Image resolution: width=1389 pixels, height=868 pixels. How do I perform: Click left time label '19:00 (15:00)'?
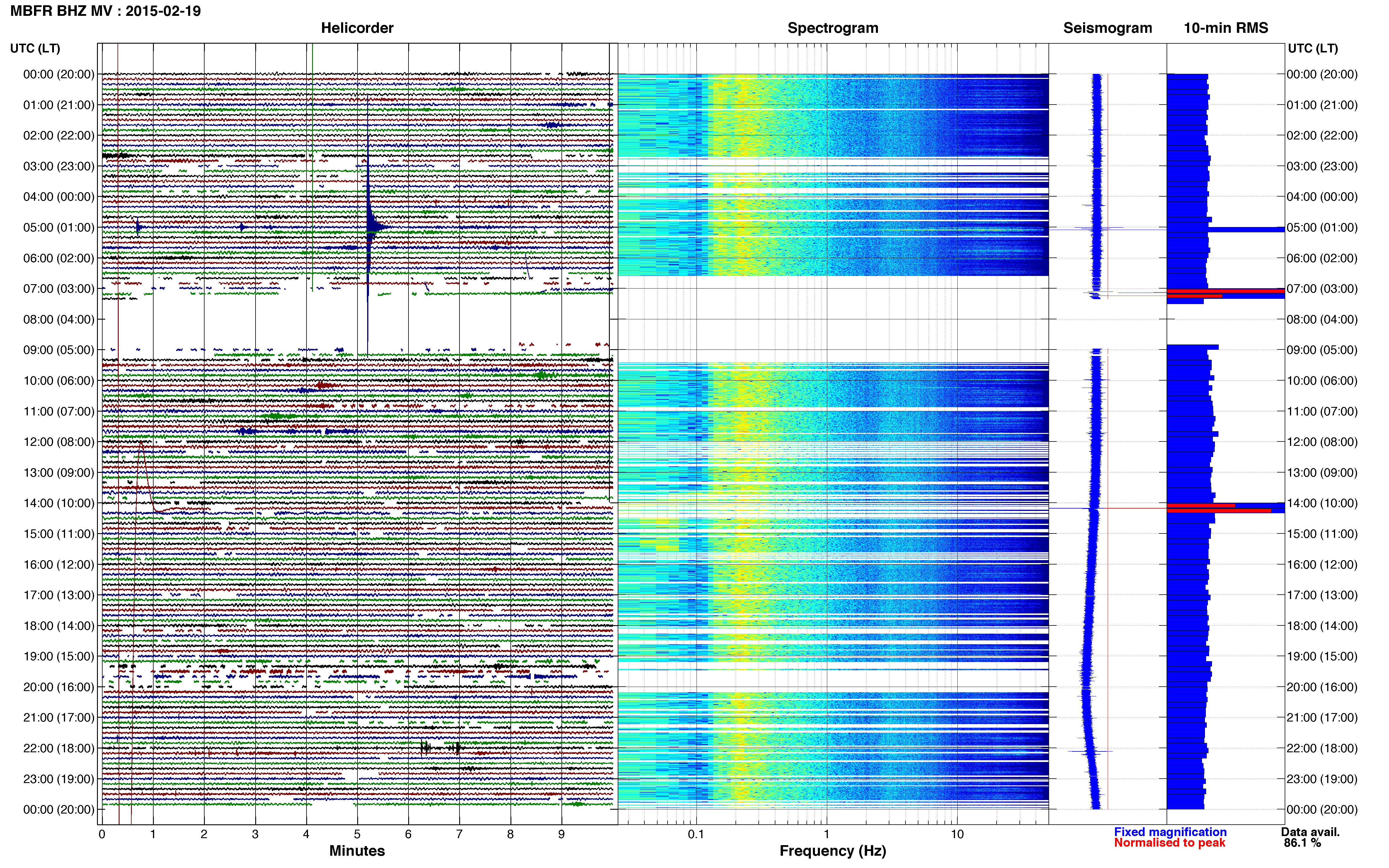[59, 656]
